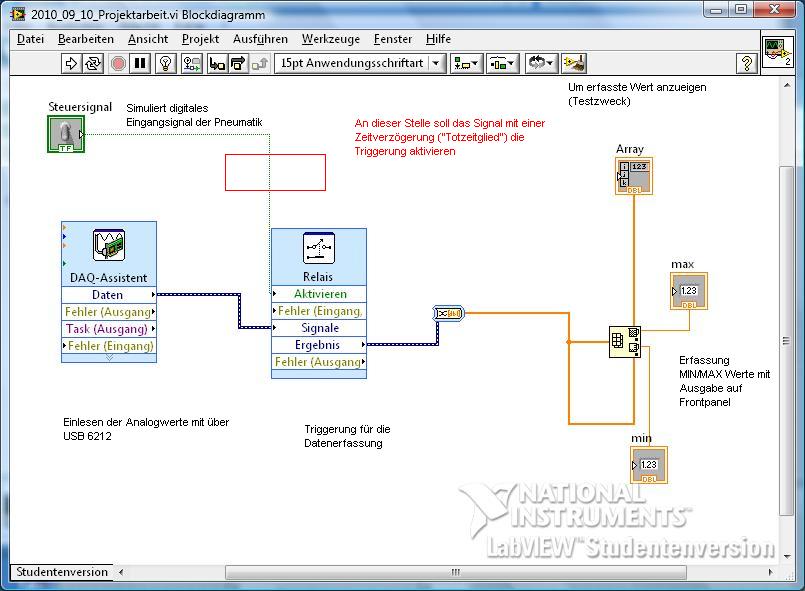
Task: Maximize the Blockdiagramm window
Action: click(x=741, y=9)
